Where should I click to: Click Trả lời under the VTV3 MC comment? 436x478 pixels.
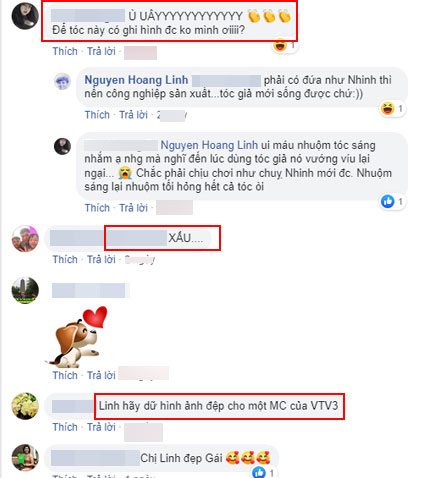(x=101, y=427)
